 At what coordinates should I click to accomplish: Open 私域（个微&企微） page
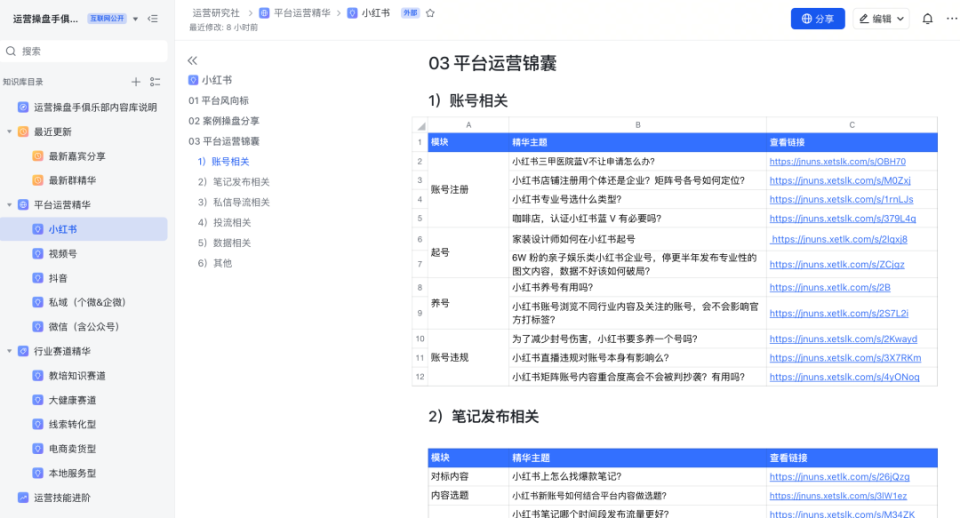pos(87,302)
